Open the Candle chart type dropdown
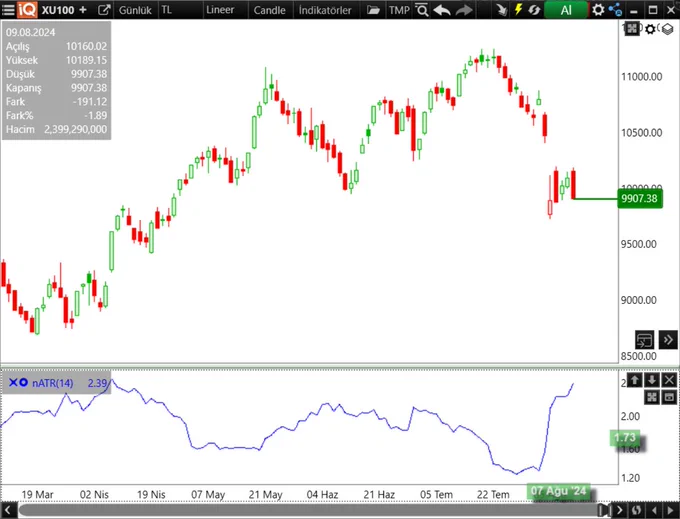 point(269,10)
